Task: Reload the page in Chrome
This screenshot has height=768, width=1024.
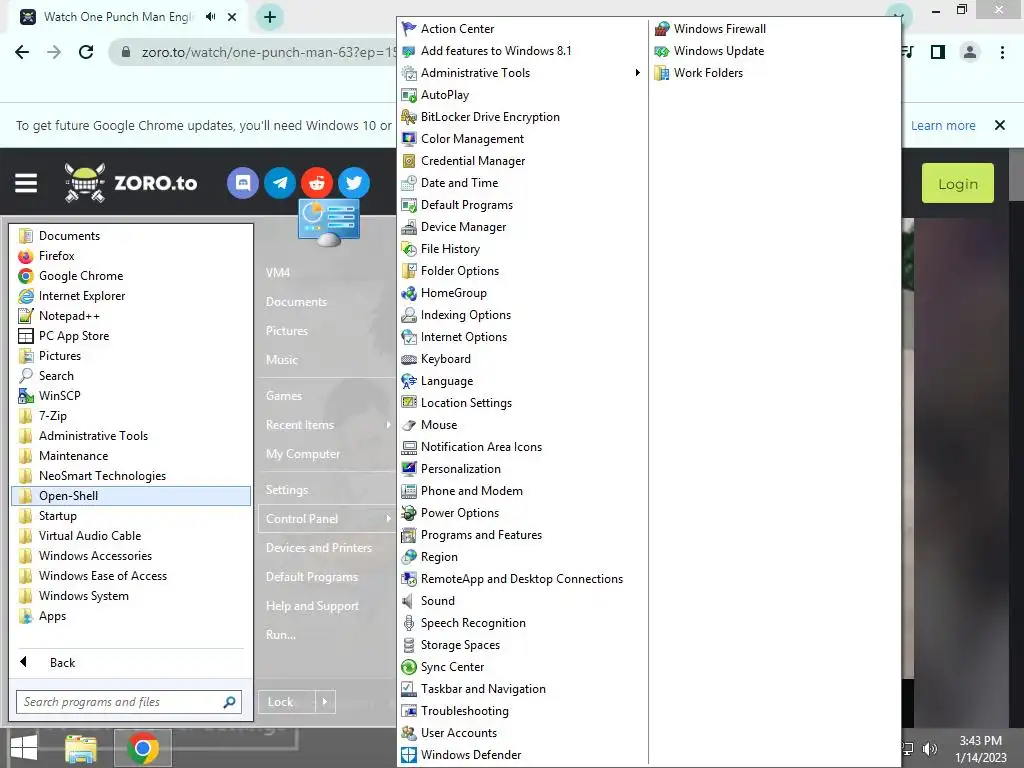Action: tap(86, 52)
